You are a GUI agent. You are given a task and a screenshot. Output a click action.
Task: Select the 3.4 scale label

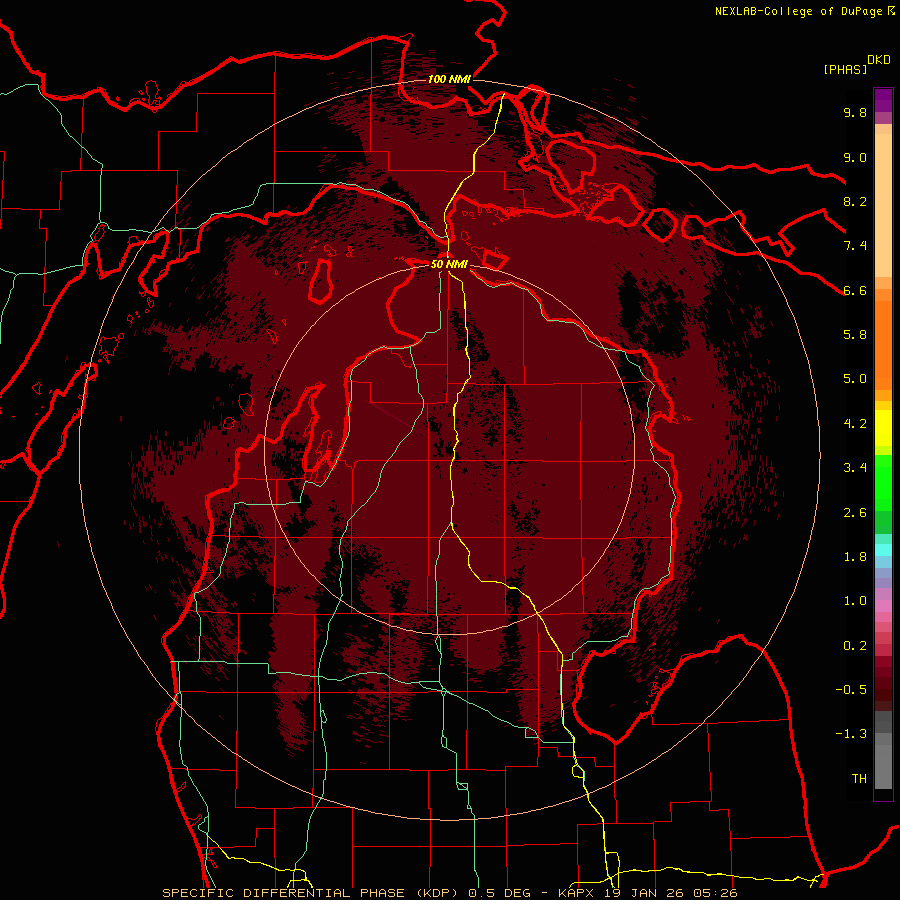click(855, 468)
